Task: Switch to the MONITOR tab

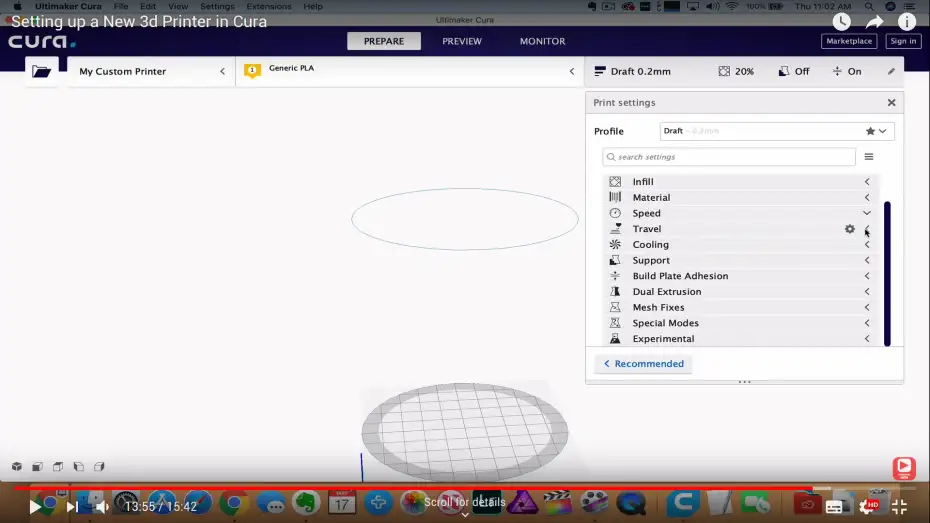Action: point(542,41)
